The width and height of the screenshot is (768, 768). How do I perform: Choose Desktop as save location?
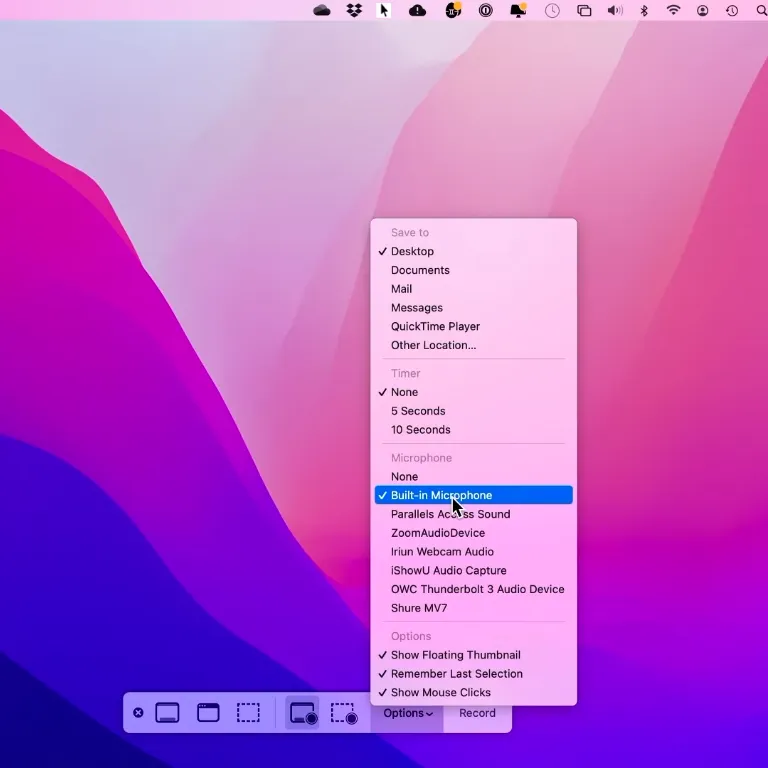474,251
